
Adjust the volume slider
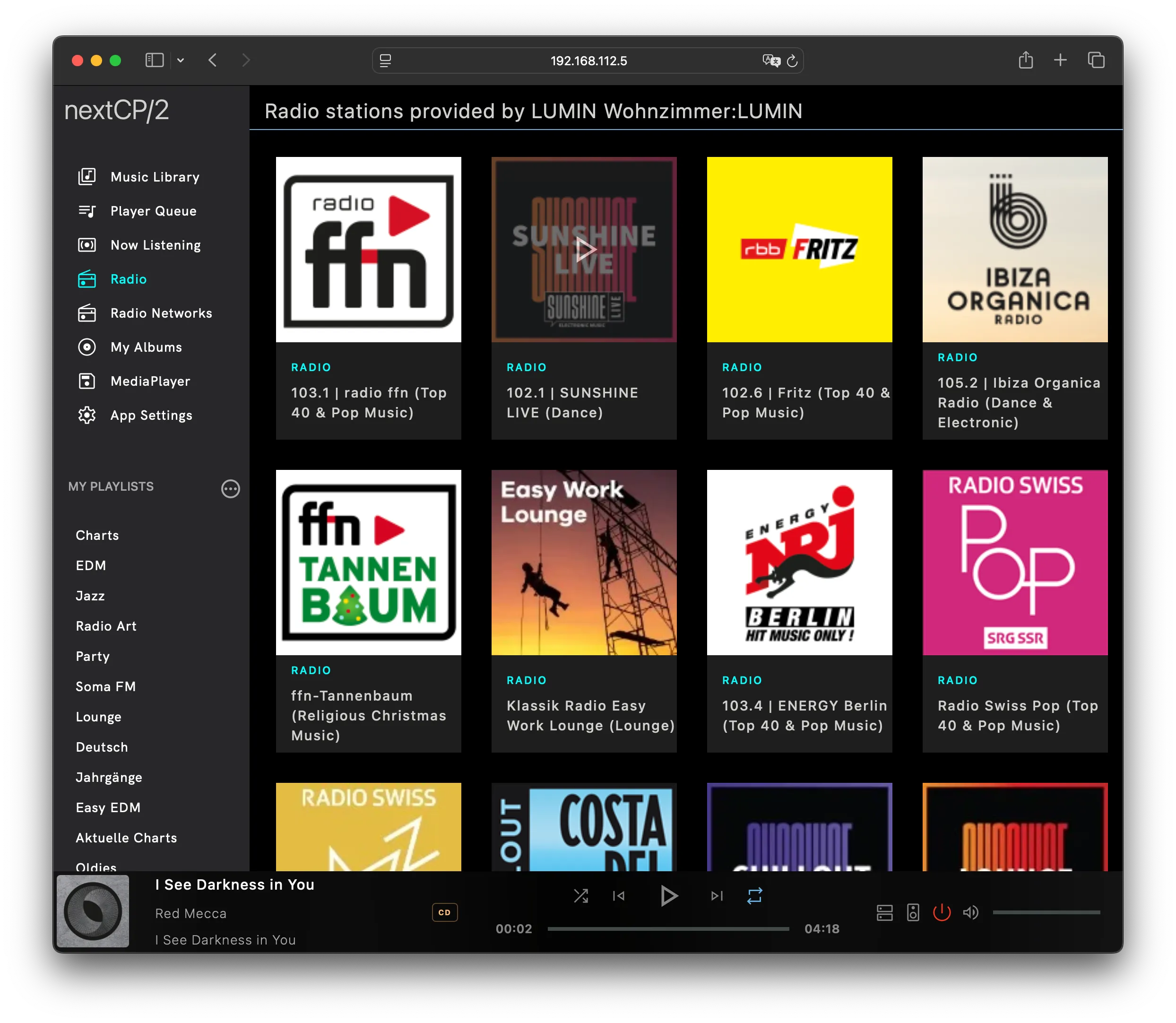[1046, 912]
